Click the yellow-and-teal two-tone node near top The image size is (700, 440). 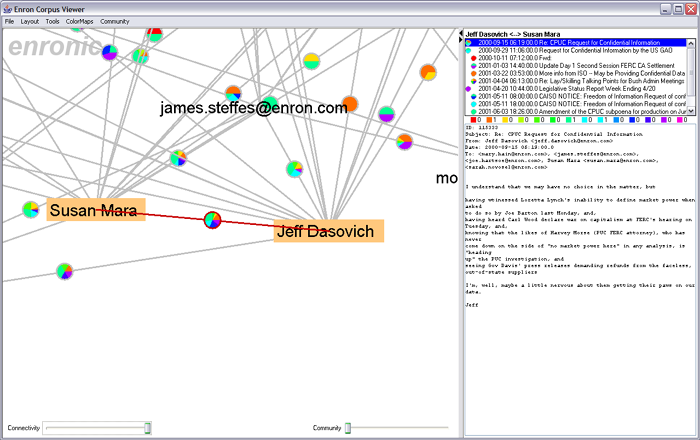311,61
